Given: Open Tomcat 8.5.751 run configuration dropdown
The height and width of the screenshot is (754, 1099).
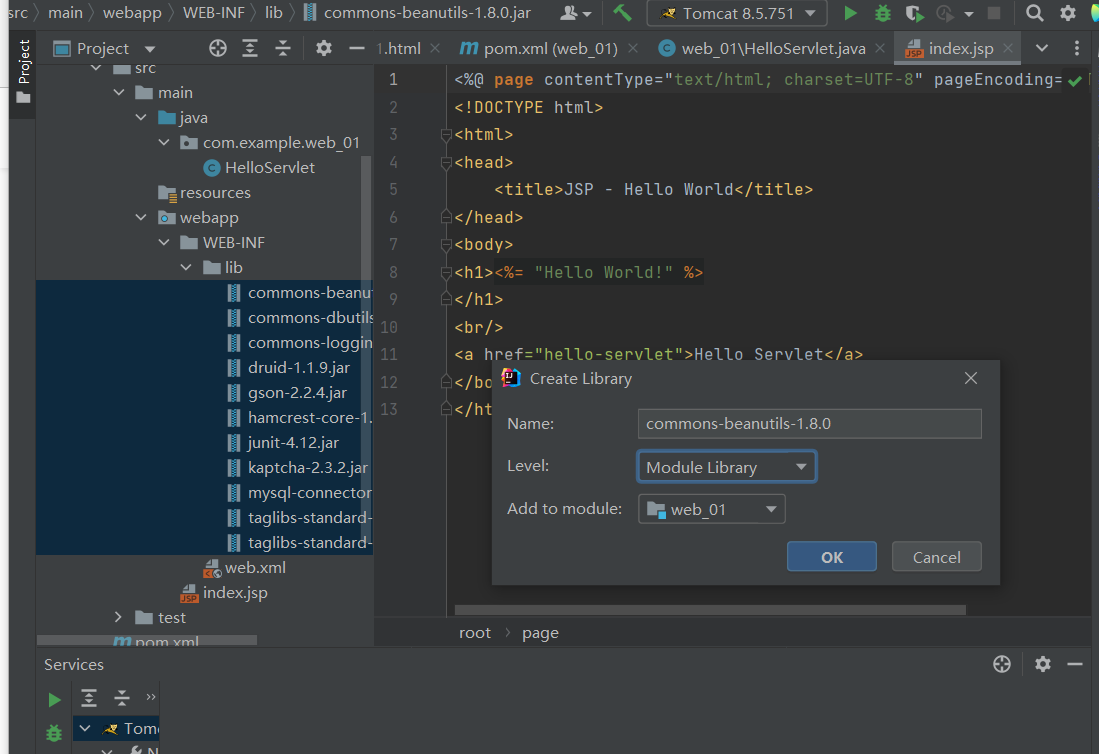Looking at the screenshot, I should 737,13.
